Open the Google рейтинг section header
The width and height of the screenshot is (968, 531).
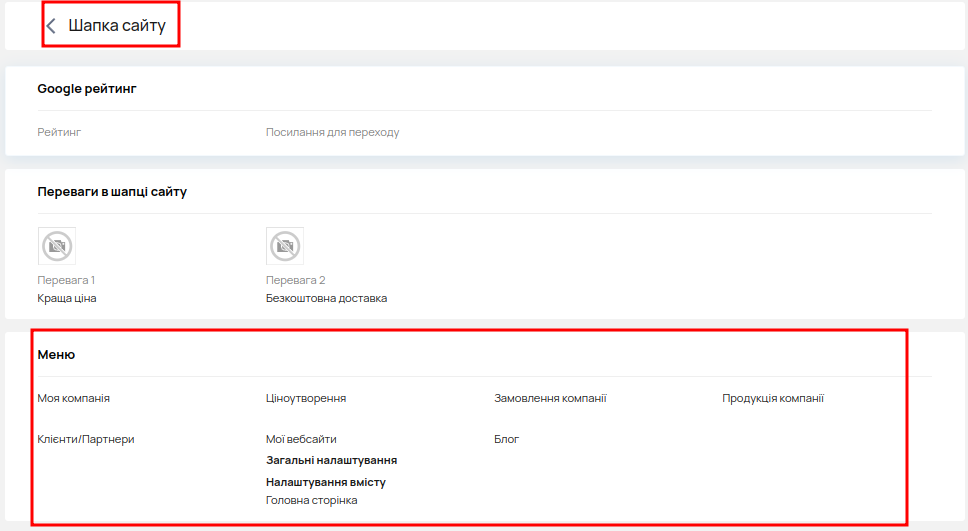[87, 89]
